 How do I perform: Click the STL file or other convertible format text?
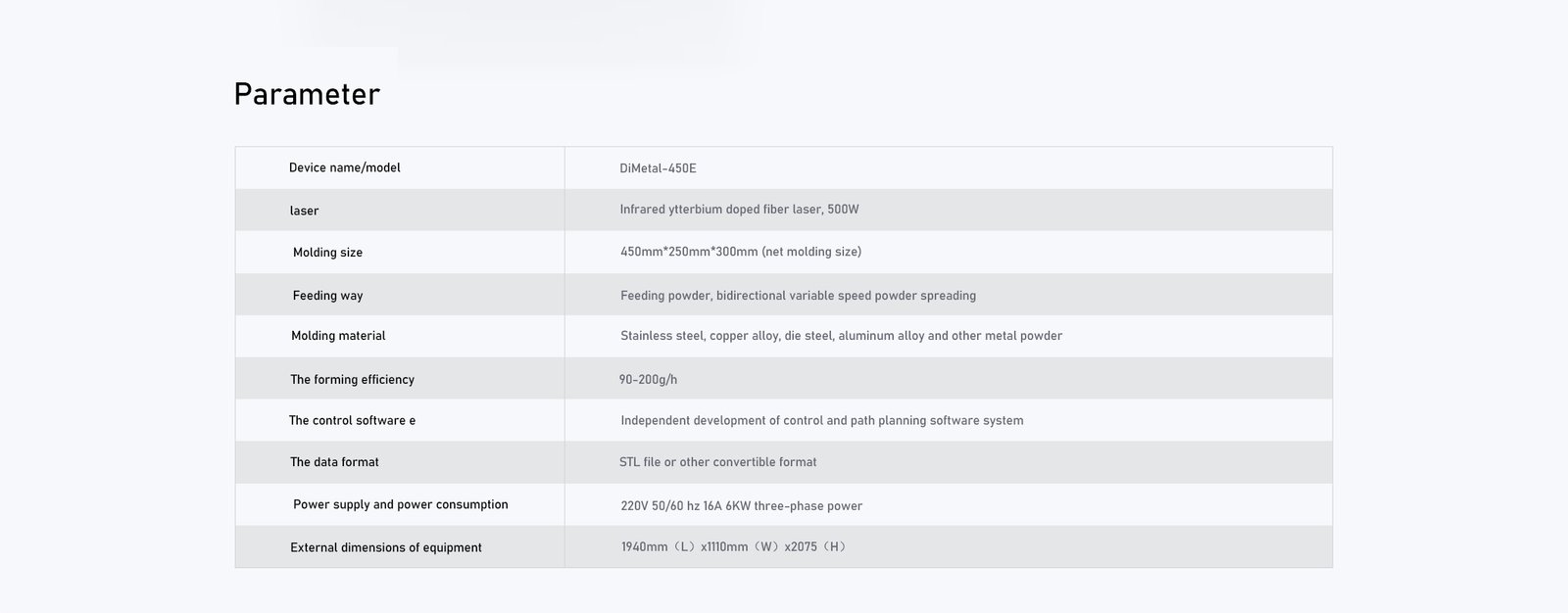pos(717,462)
